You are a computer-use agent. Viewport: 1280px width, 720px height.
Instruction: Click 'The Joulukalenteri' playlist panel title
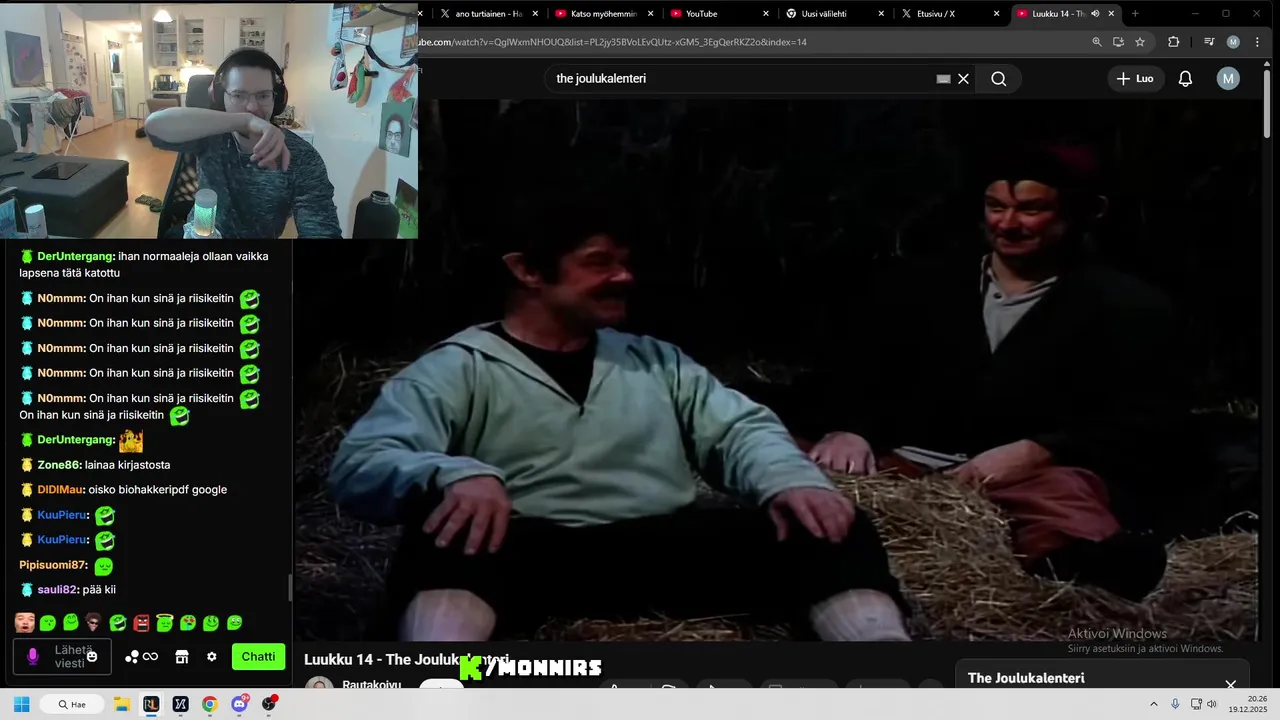1026,678
